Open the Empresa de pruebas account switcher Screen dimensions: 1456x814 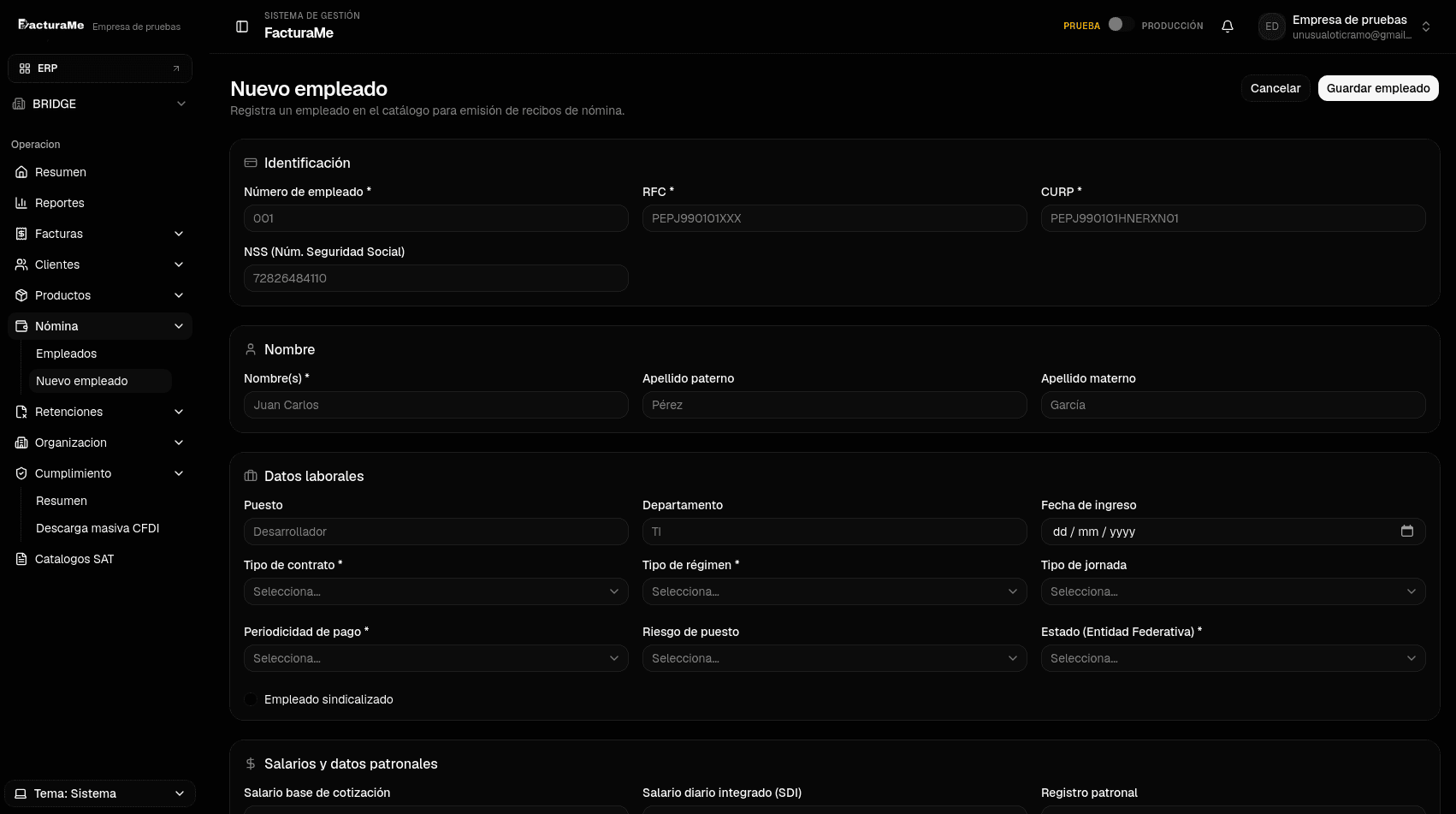tap(1346, 27)
